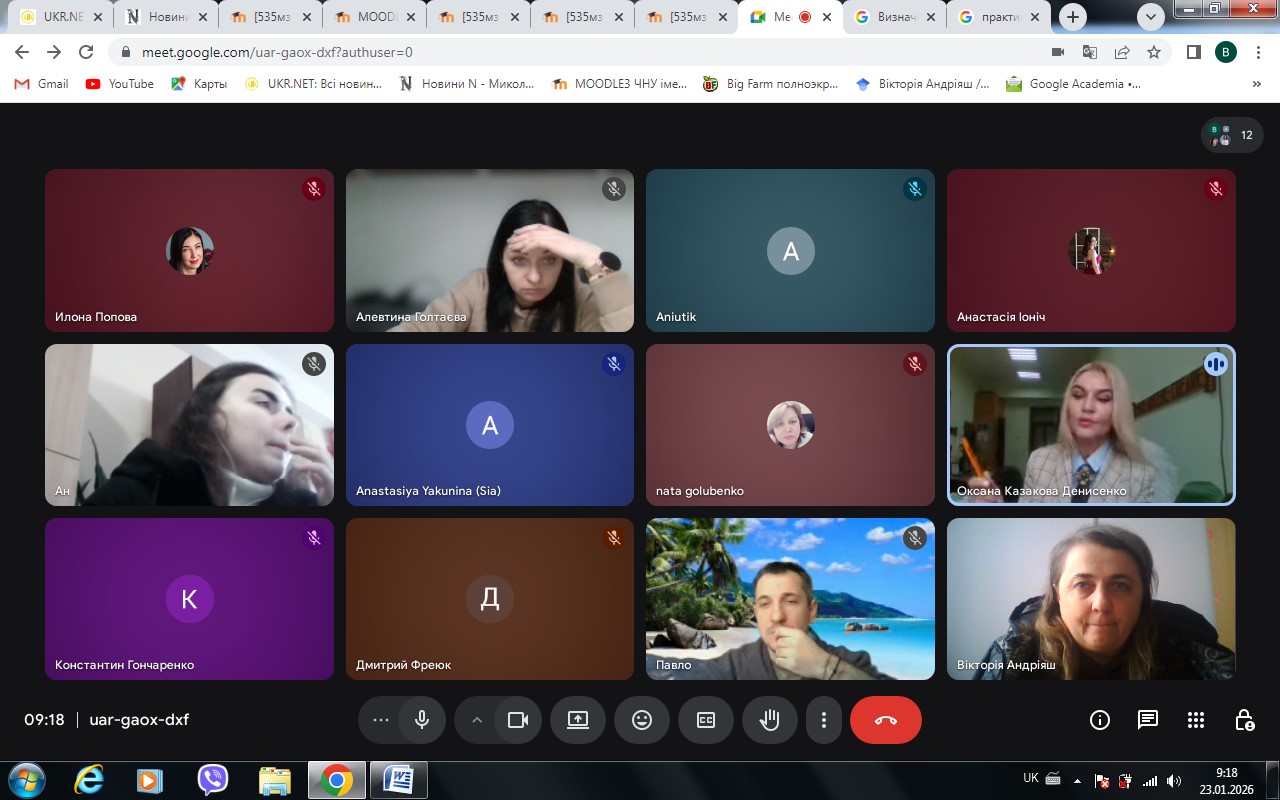
Task: Select Оксана Казакова Денисенко video tile
Action: coord(1091,425)
